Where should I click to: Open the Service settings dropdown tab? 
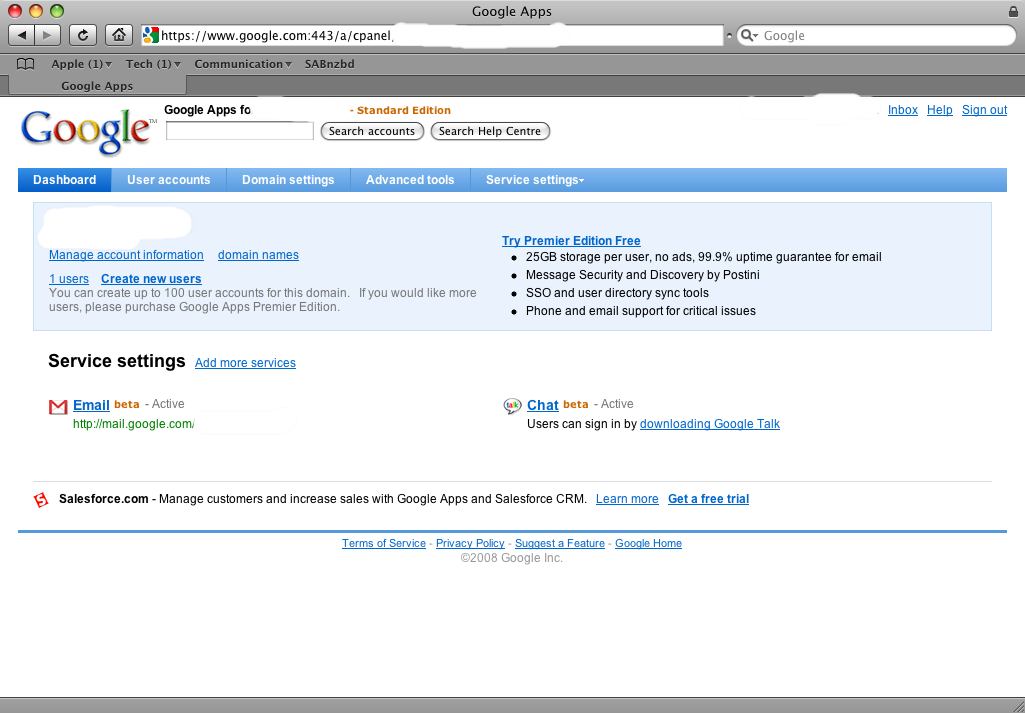coord(535,180)
